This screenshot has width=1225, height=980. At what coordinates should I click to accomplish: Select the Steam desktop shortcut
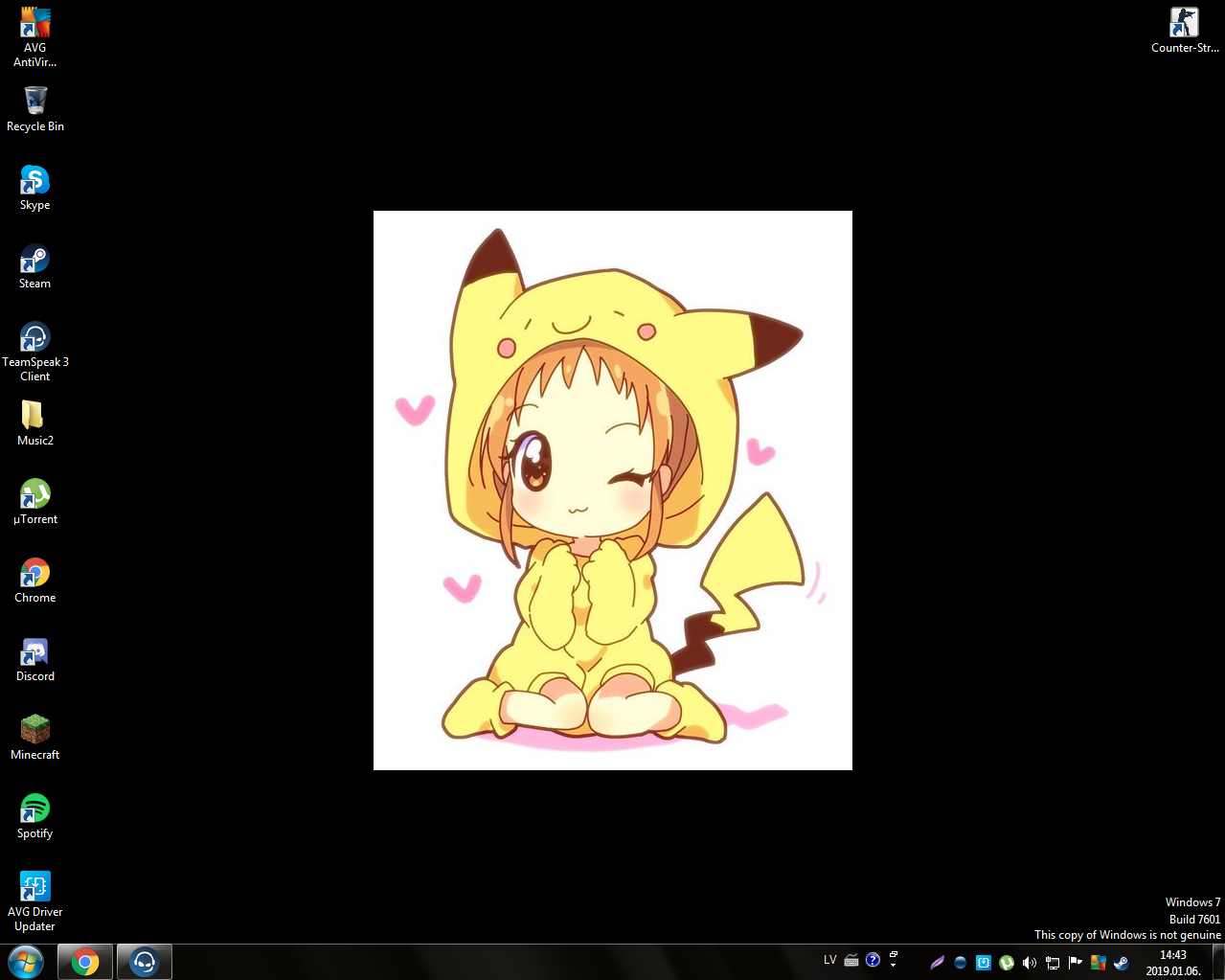[x=34, y=265]
